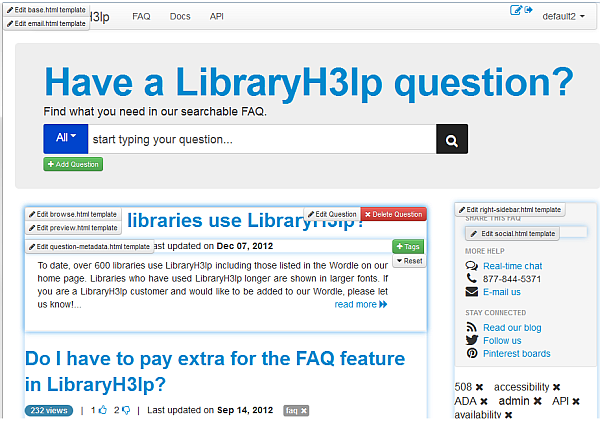Screen dimensions: 600x421
Task: Click the 508 tag text
Action: pyautogui.click(x=463, y=387)
